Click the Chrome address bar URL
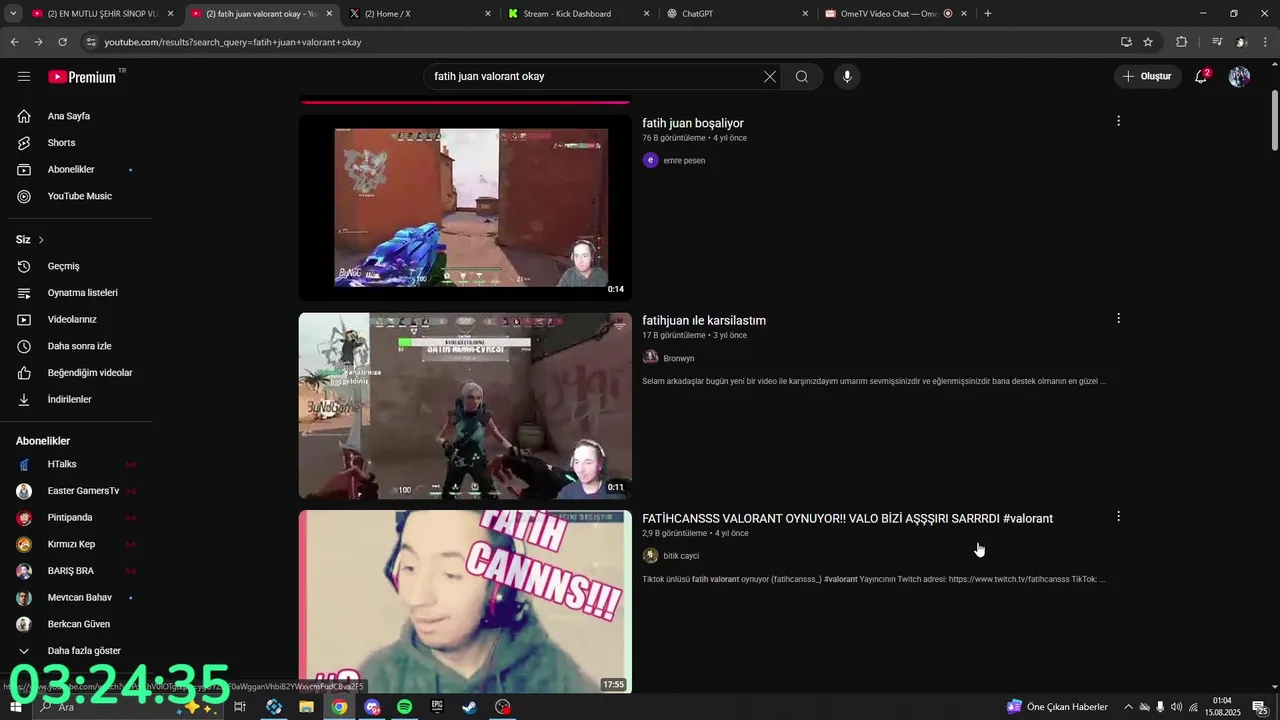 pos(233,42)
